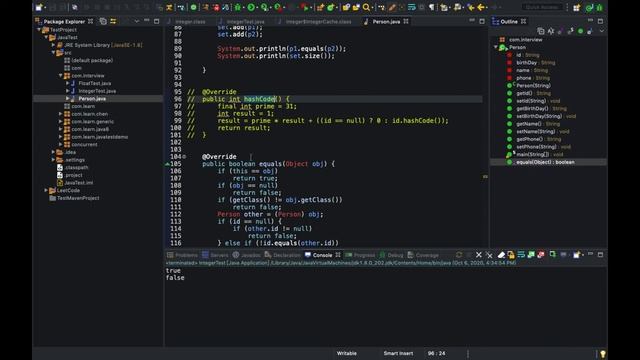Click the Back navigation yellow arrow
The width and height of the screenshot is (640, 360).
pyautogui.click(x=481, y=7)
